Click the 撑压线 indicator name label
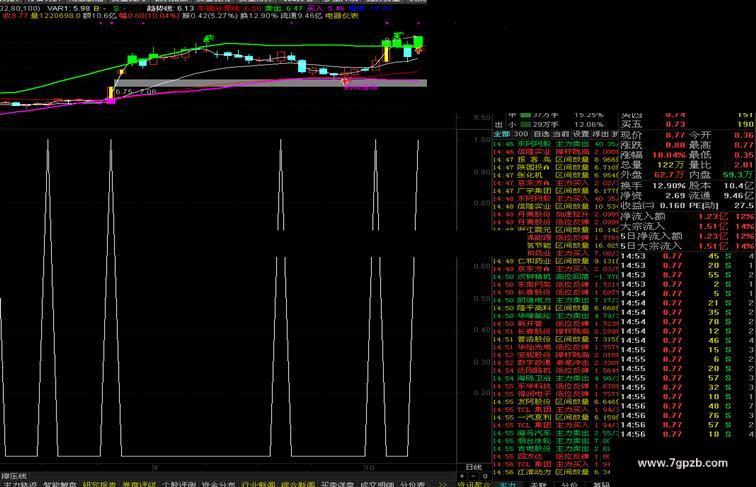Viewport: 756px width, 487px height. coord(14,476)
